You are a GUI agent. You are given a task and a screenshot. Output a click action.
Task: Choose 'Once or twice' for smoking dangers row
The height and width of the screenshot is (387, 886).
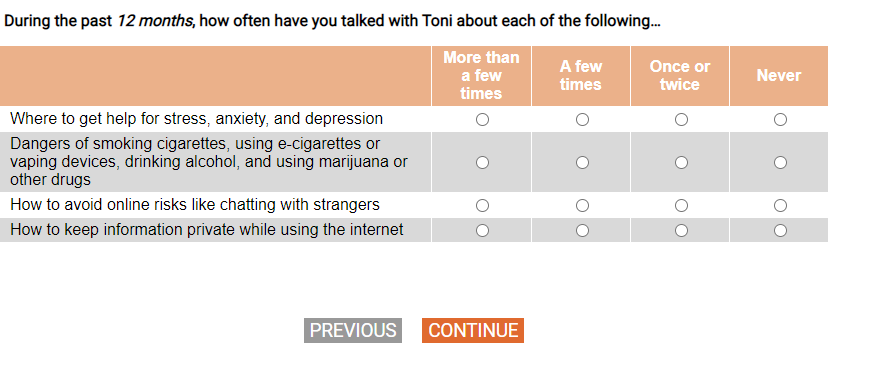point(681,163)
